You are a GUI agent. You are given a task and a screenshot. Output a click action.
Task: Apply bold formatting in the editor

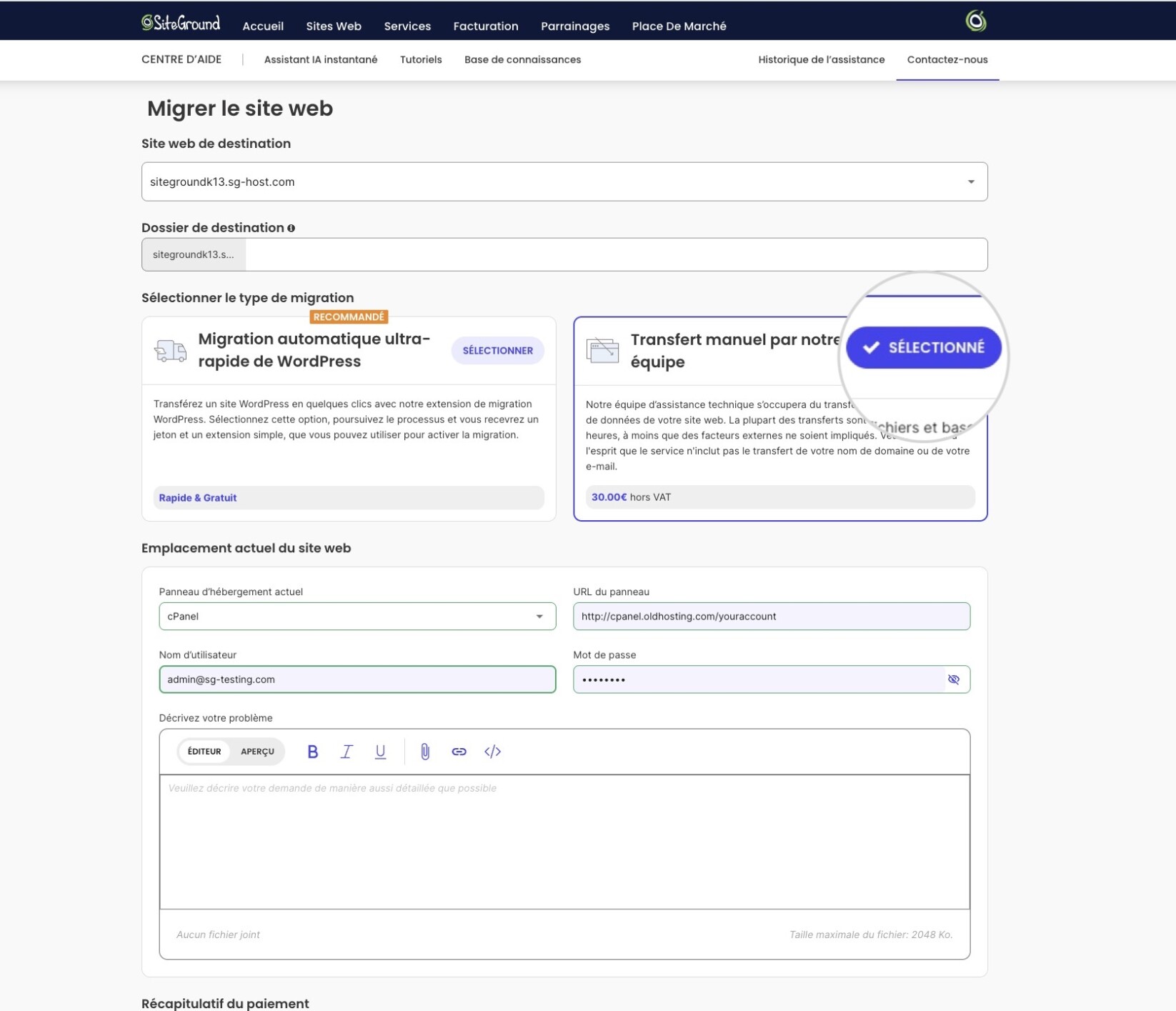[312, 752]
